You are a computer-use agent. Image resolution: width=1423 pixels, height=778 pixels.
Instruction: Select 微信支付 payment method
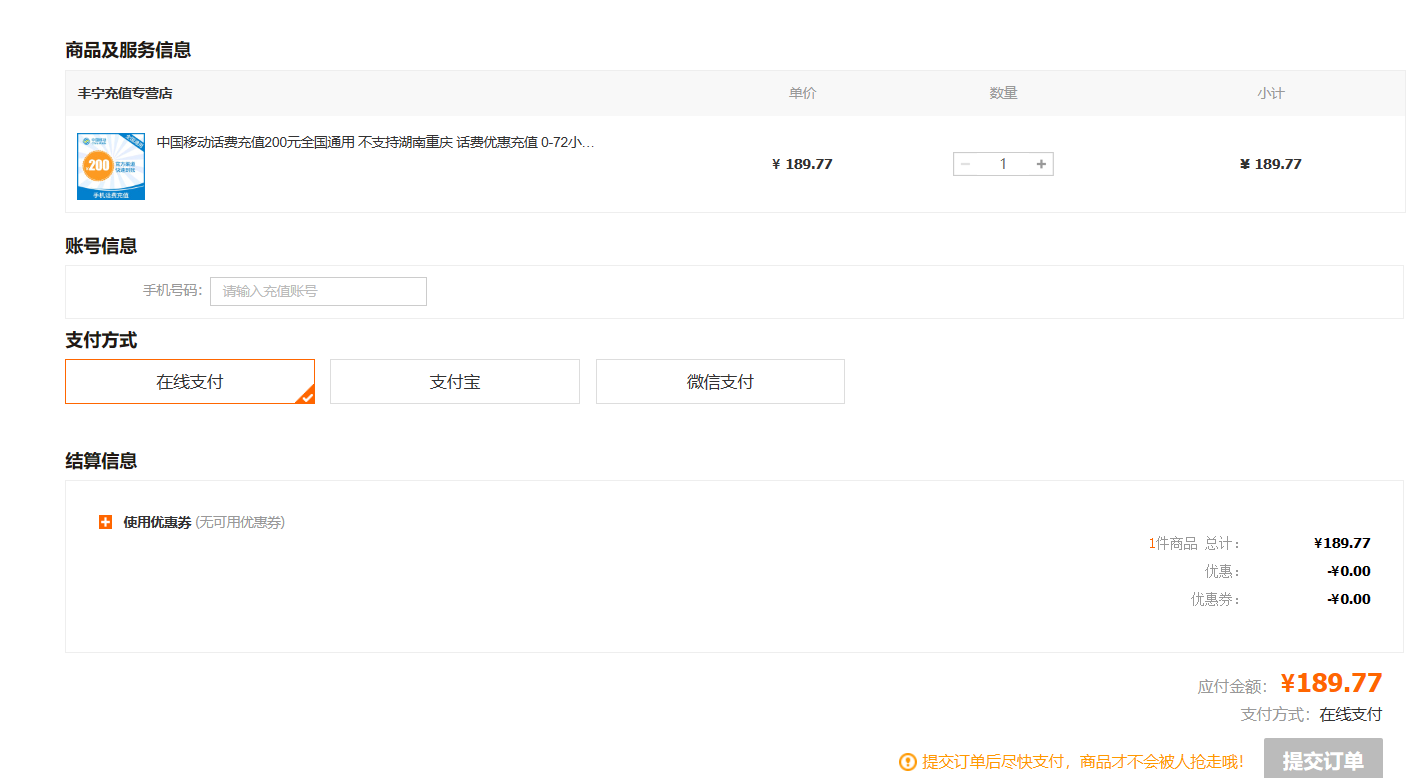point(720,382)
